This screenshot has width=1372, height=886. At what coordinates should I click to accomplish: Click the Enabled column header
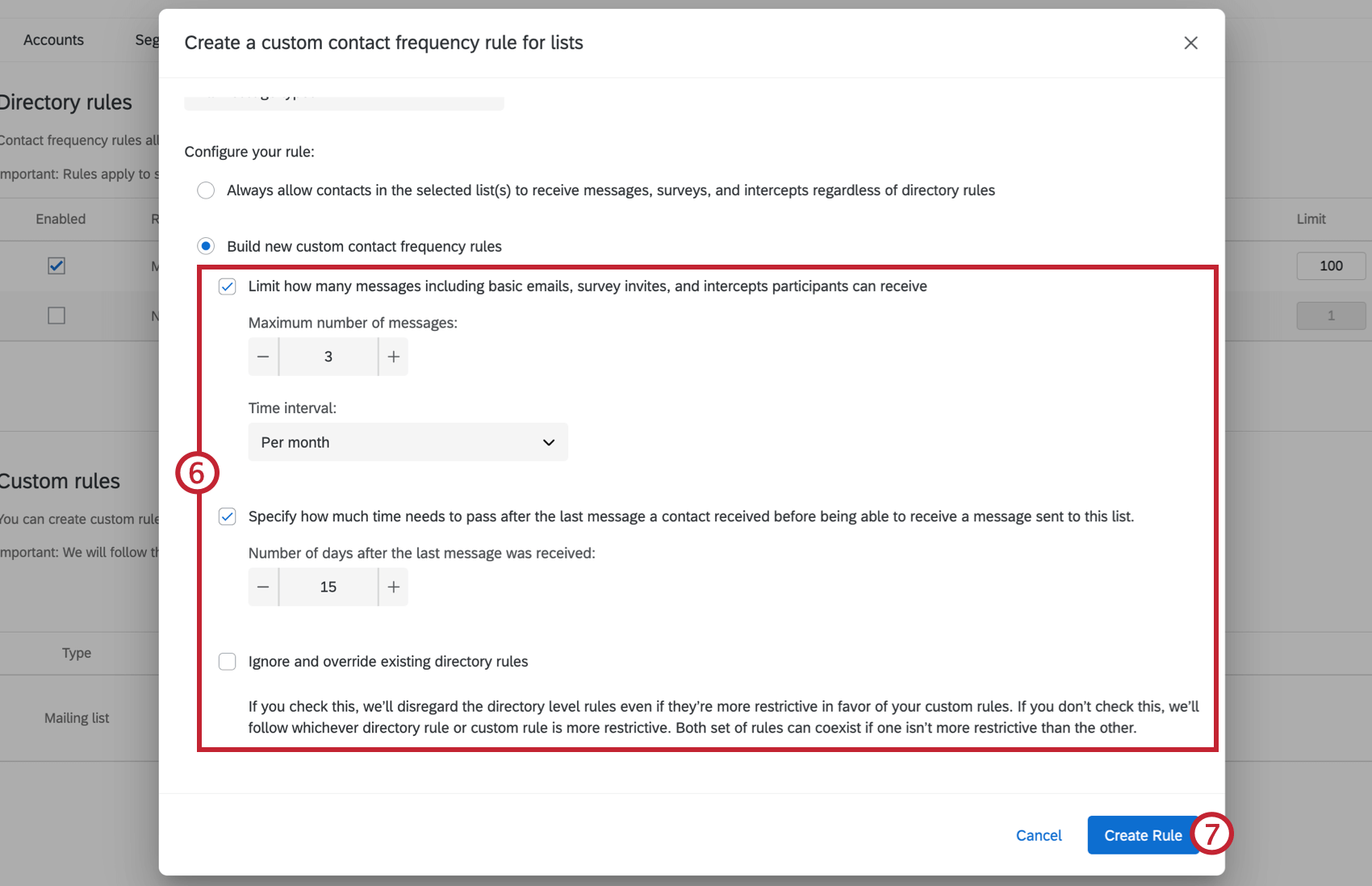click(x=61, y=219)
